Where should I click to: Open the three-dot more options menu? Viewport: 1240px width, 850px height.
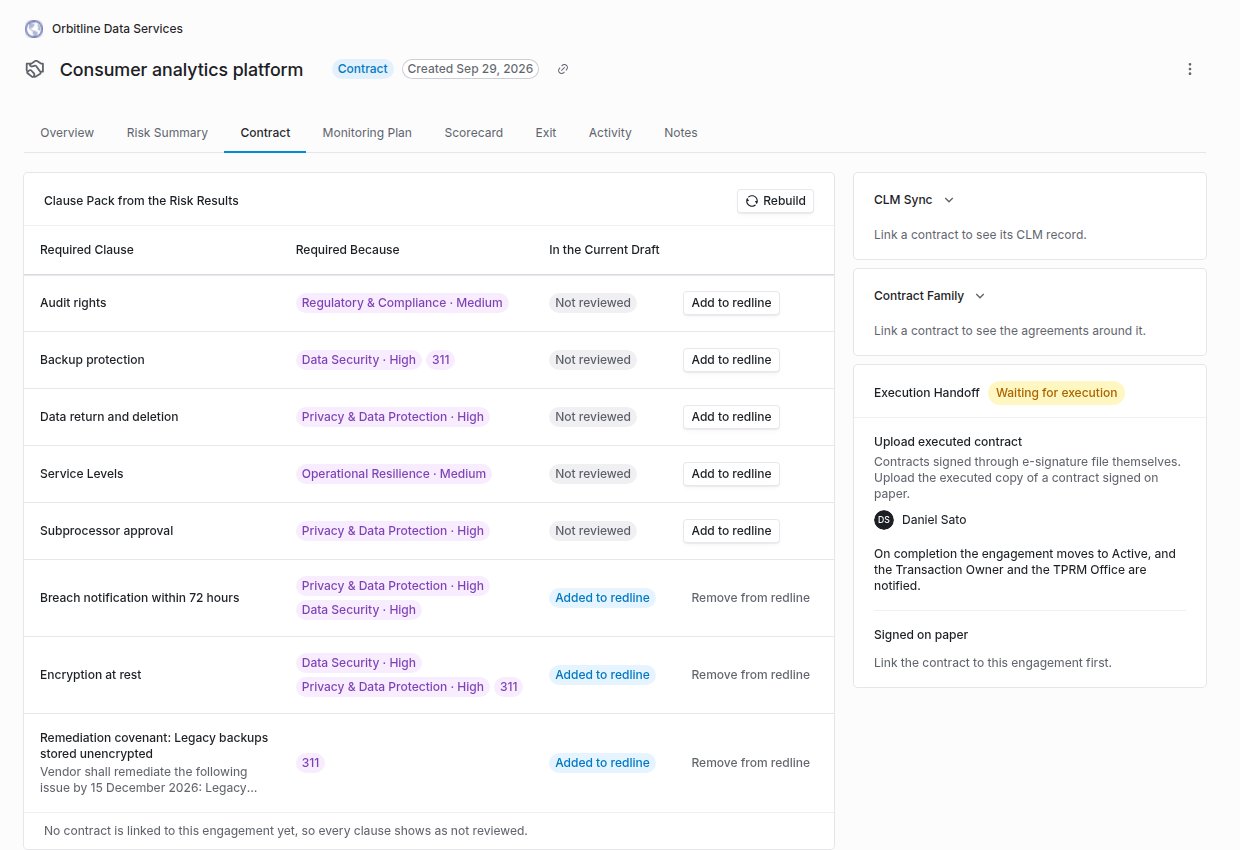(x=1190, y=69)
